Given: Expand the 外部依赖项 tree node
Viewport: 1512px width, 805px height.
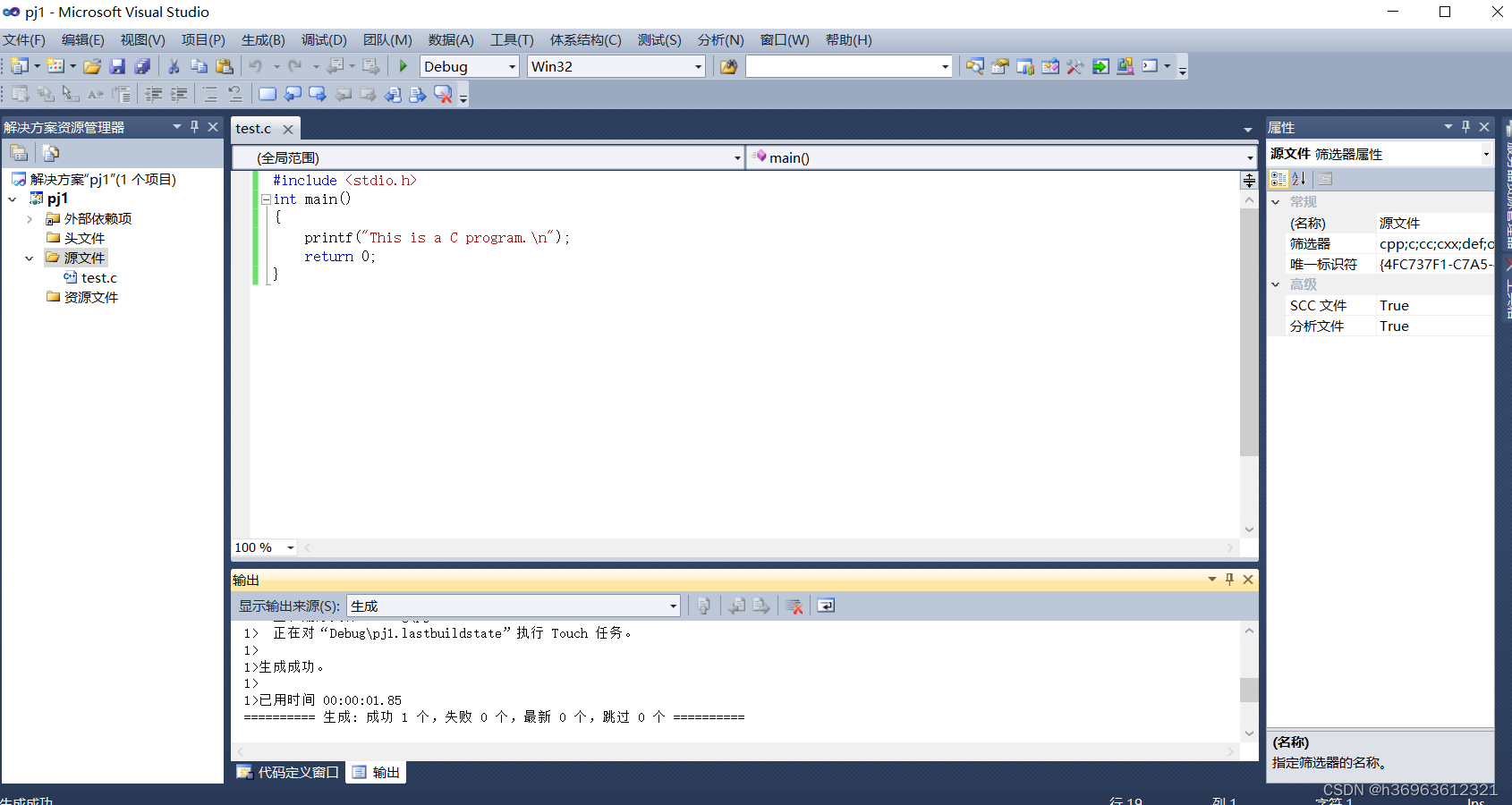Looking at the screenshot, I should point(30,218).
